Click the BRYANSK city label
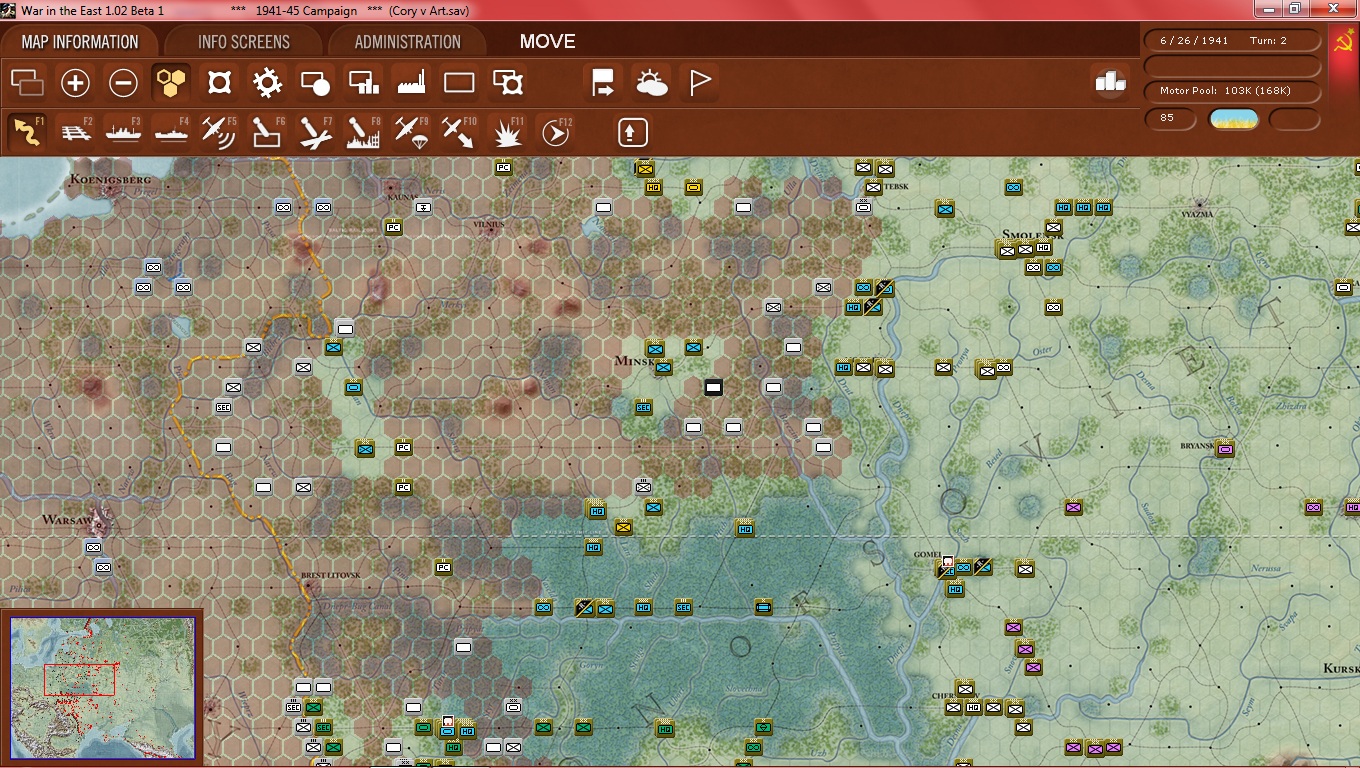1360x768 pixels. point(1196,445)
